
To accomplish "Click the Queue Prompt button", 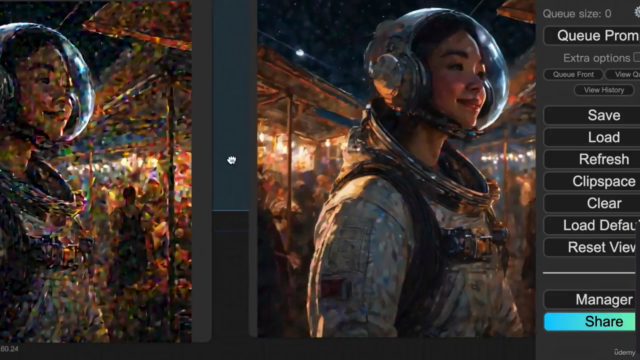I will (592, 36).
